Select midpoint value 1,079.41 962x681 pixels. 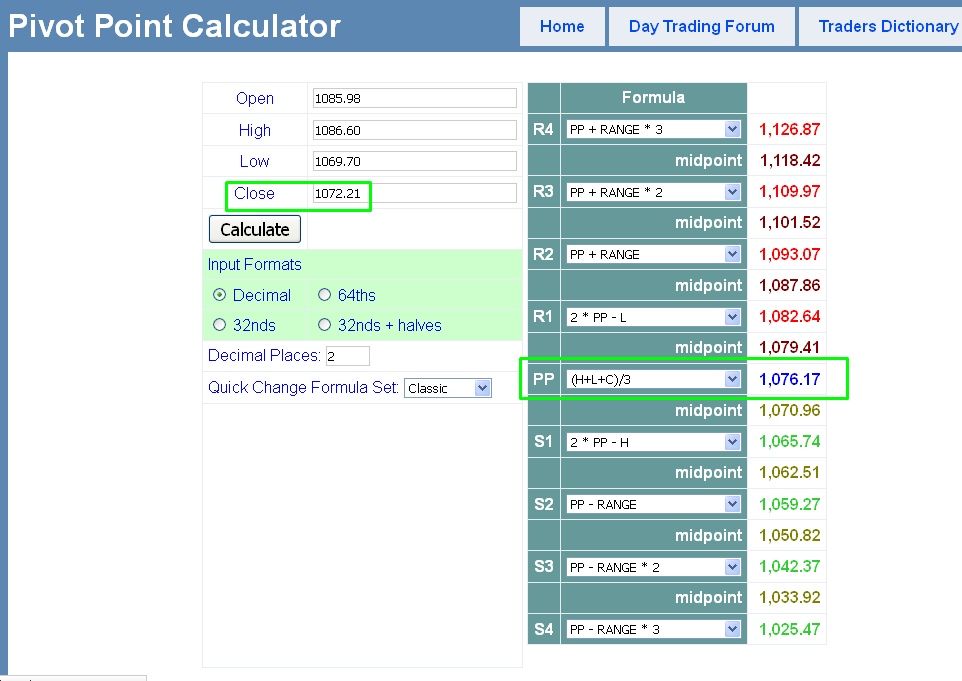click(790, 347)
